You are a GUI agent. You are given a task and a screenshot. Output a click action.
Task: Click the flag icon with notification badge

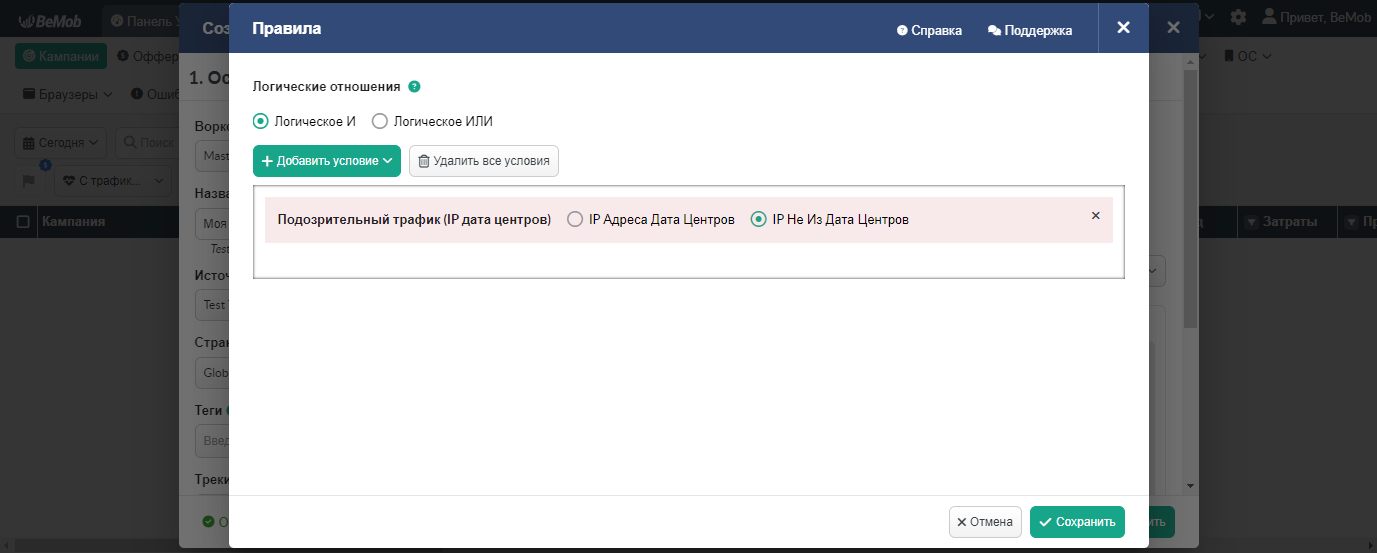click(28, 180)
